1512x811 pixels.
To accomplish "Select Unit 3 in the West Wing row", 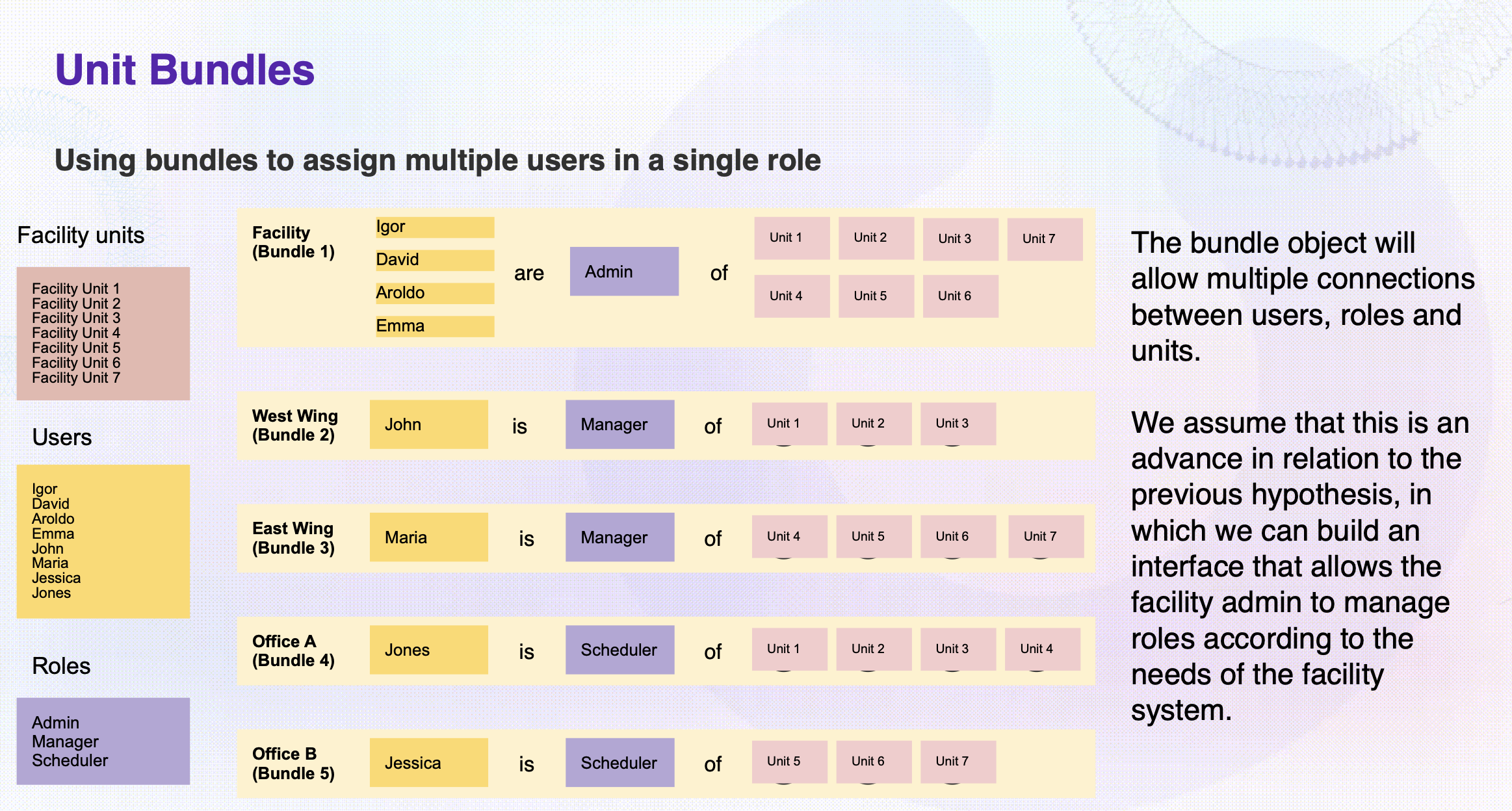I will point(958,424).
